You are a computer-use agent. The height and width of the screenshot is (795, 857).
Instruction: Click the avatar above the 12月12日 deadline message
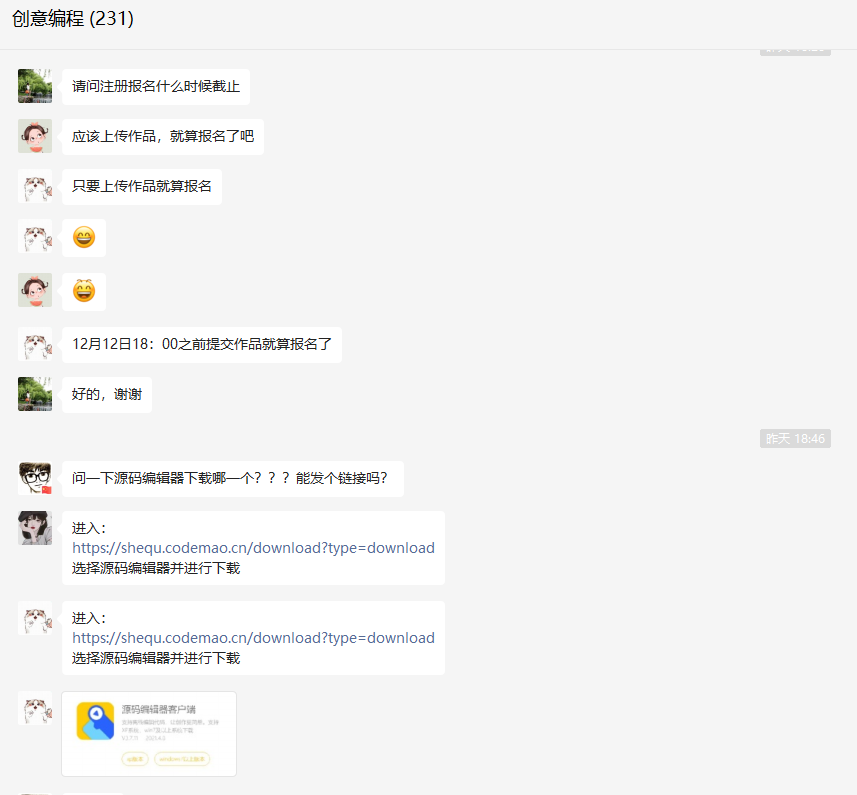pos(34,344)
